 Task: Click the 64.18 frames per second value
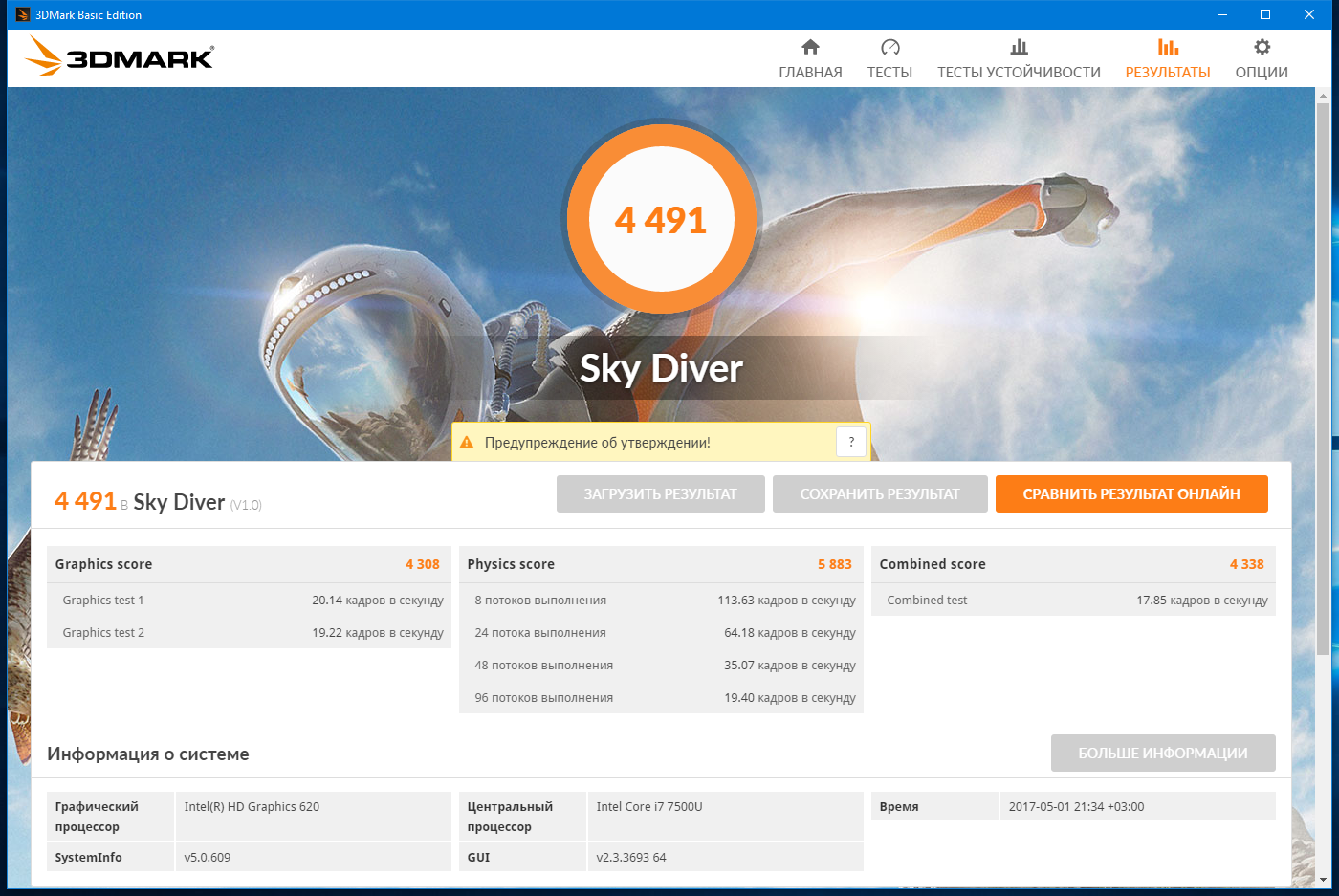tap(790, 633)
